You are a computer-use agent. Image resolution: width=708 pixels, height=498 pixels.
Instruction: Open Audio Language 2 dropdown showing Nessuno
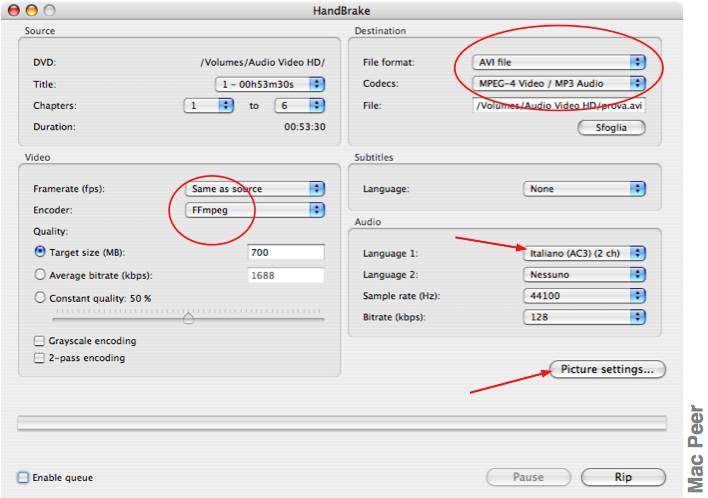point(584,274)
